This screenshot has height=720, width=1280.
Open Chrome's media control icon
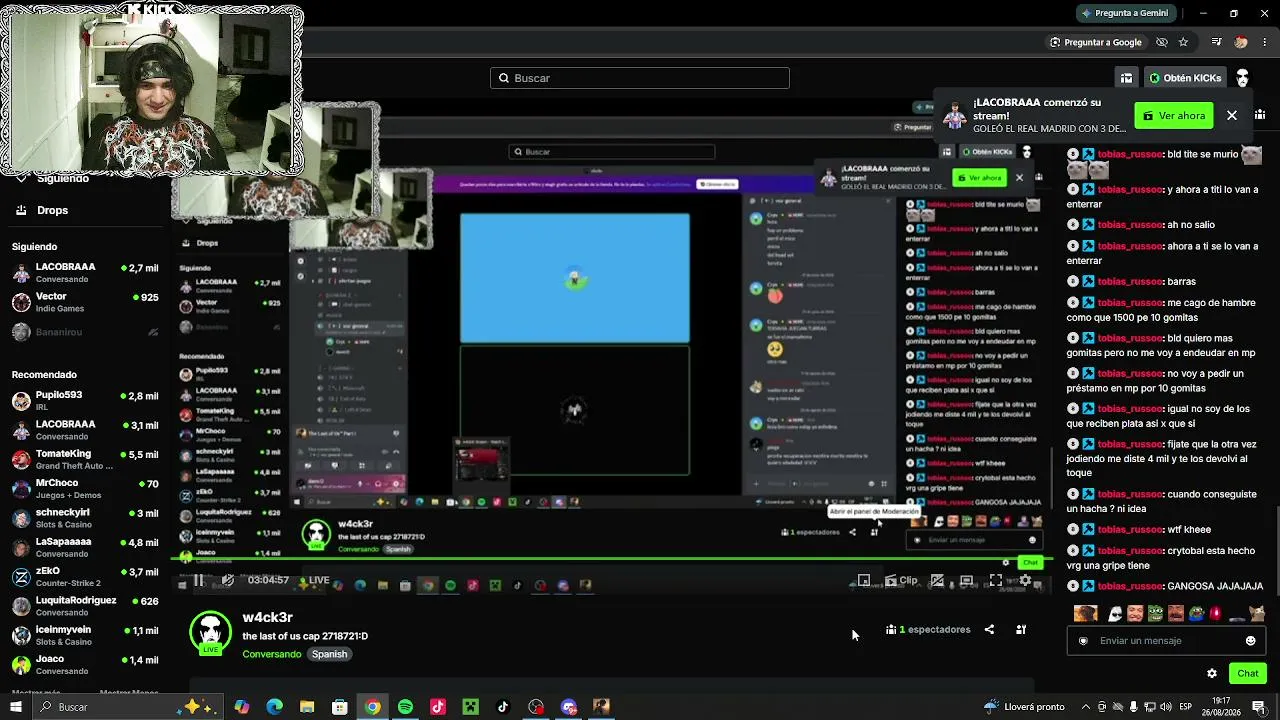tap(1216, 42)
